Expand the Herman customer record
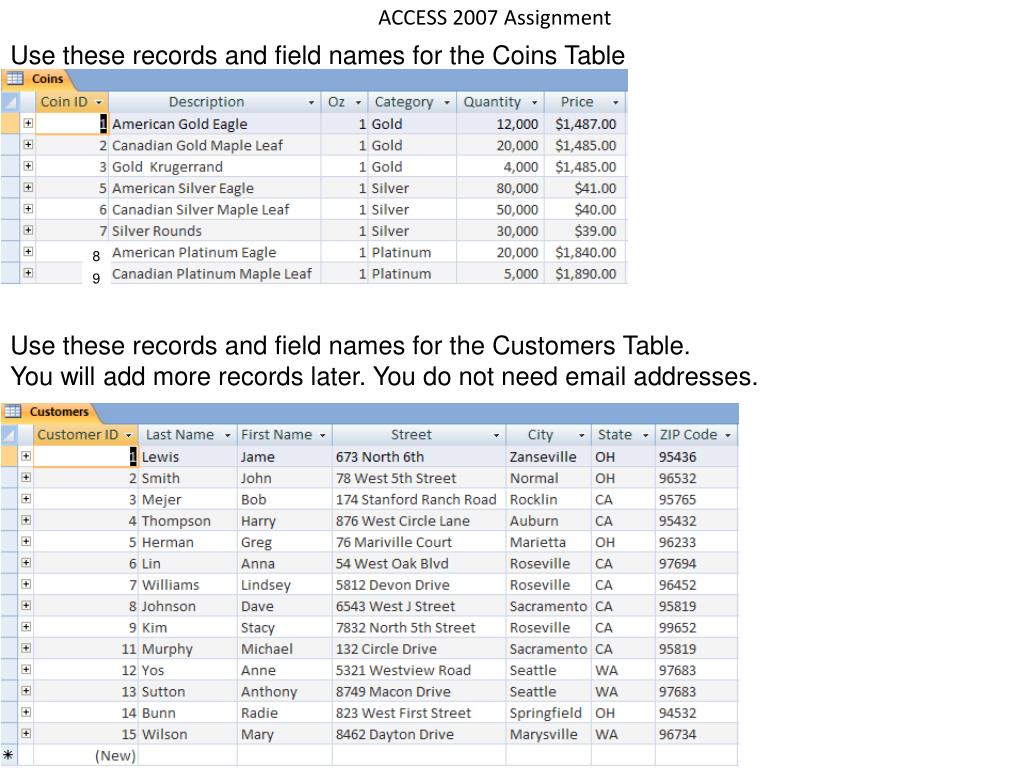 (x=25, y=541)
